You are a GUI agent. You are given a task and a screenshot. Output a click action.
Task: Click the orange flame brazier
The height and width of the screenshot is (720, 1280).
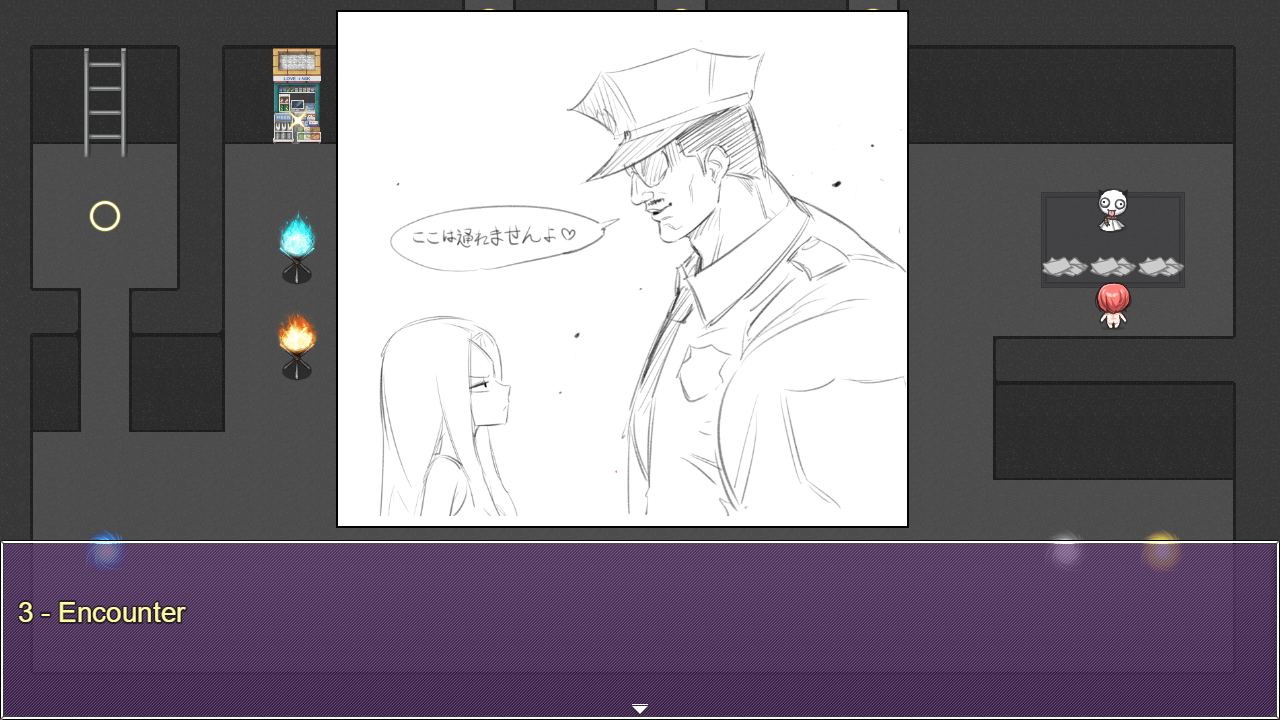click(x=297, y=346)
